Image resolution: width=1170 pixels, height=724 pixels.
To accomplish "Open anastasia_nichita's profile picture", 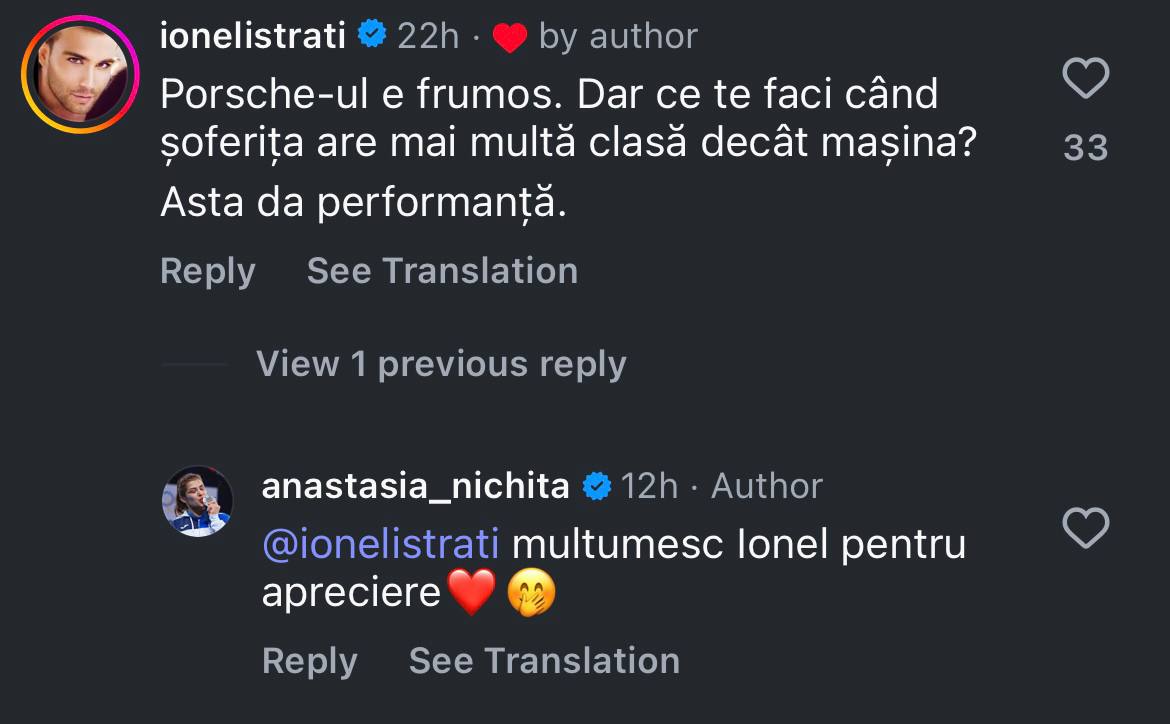I will pos(197,501).
